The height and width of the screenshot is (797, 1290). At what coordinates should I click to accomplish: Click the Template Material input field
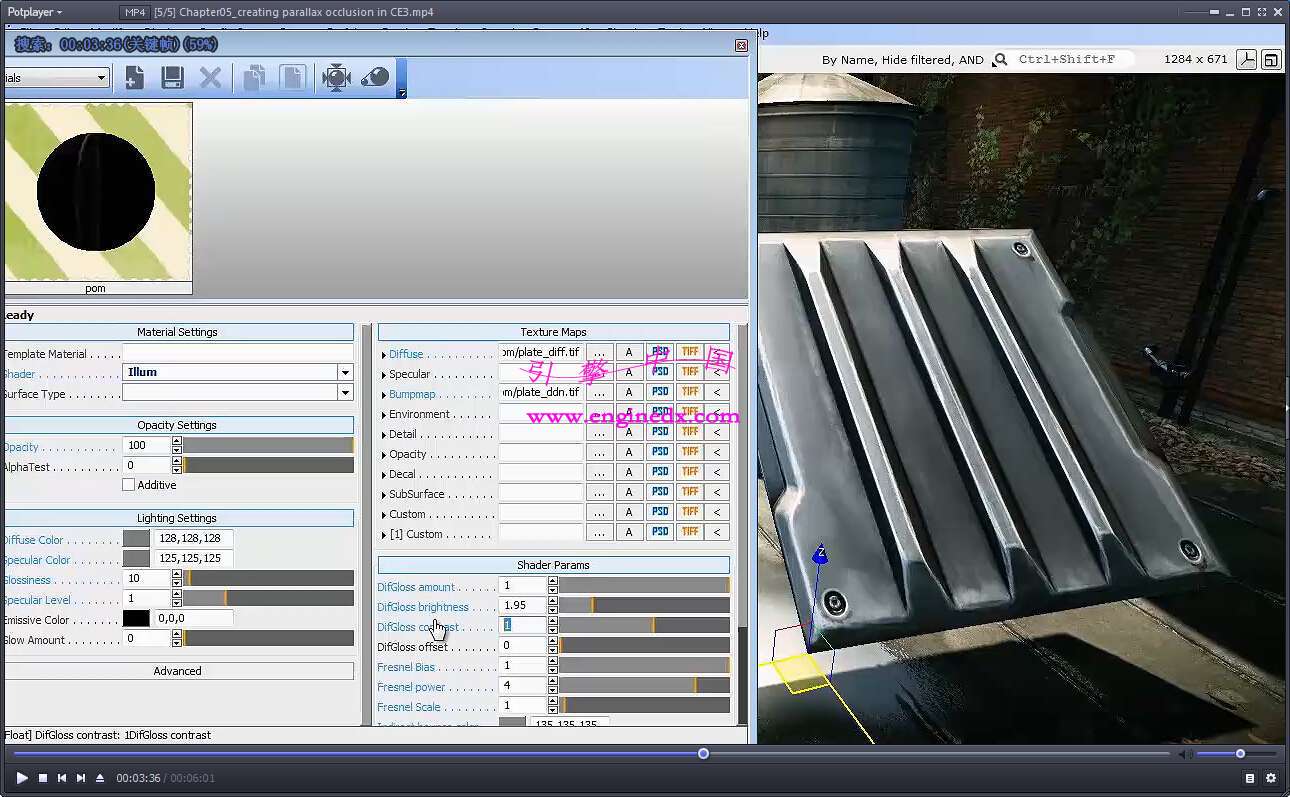point(238,353)
